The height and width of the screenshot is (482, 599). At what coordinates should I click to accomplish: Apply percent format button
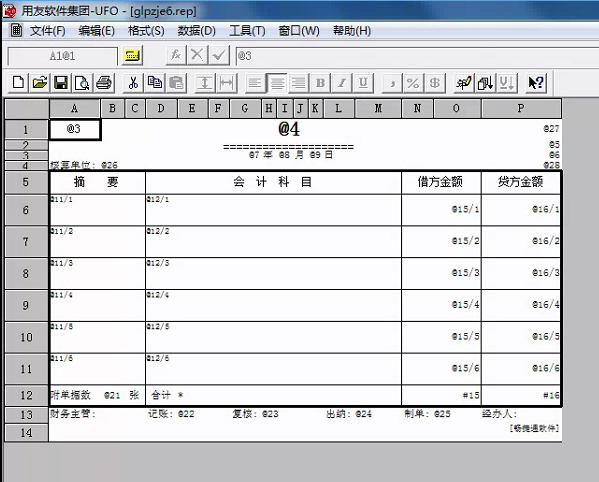point(413,82)
